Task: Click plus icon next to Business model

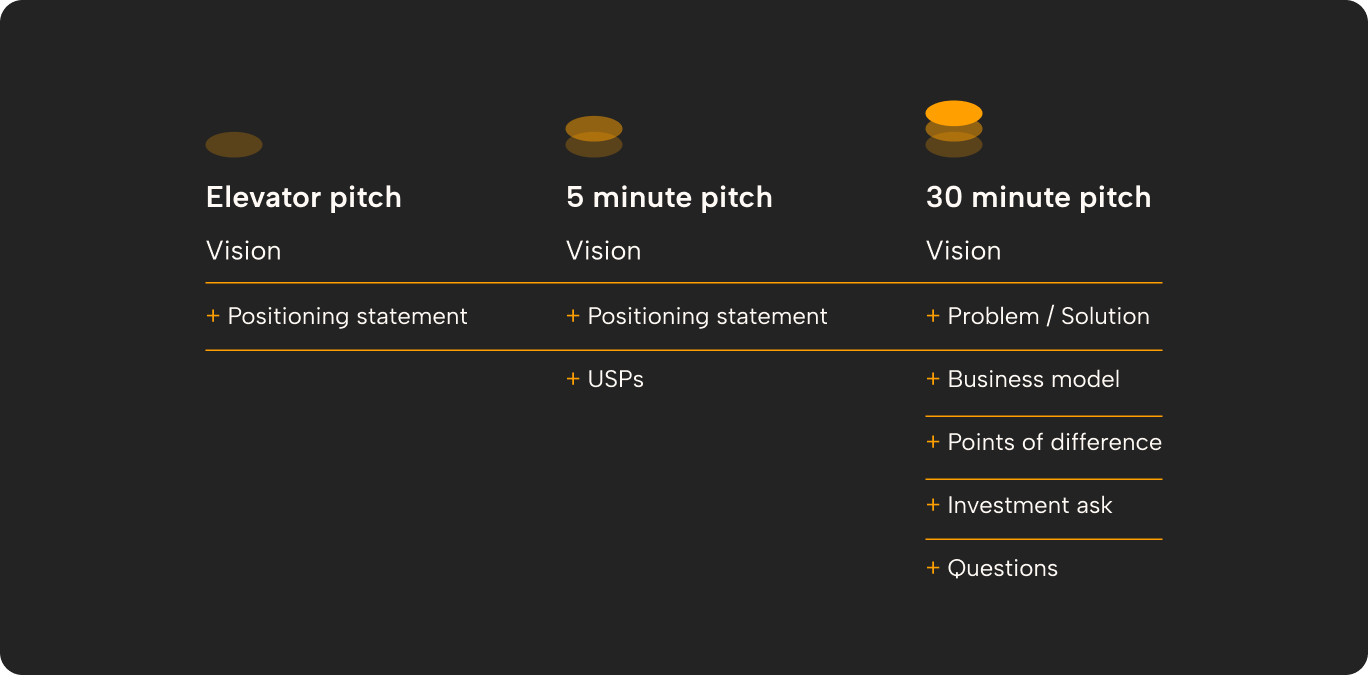Action: 933,379
